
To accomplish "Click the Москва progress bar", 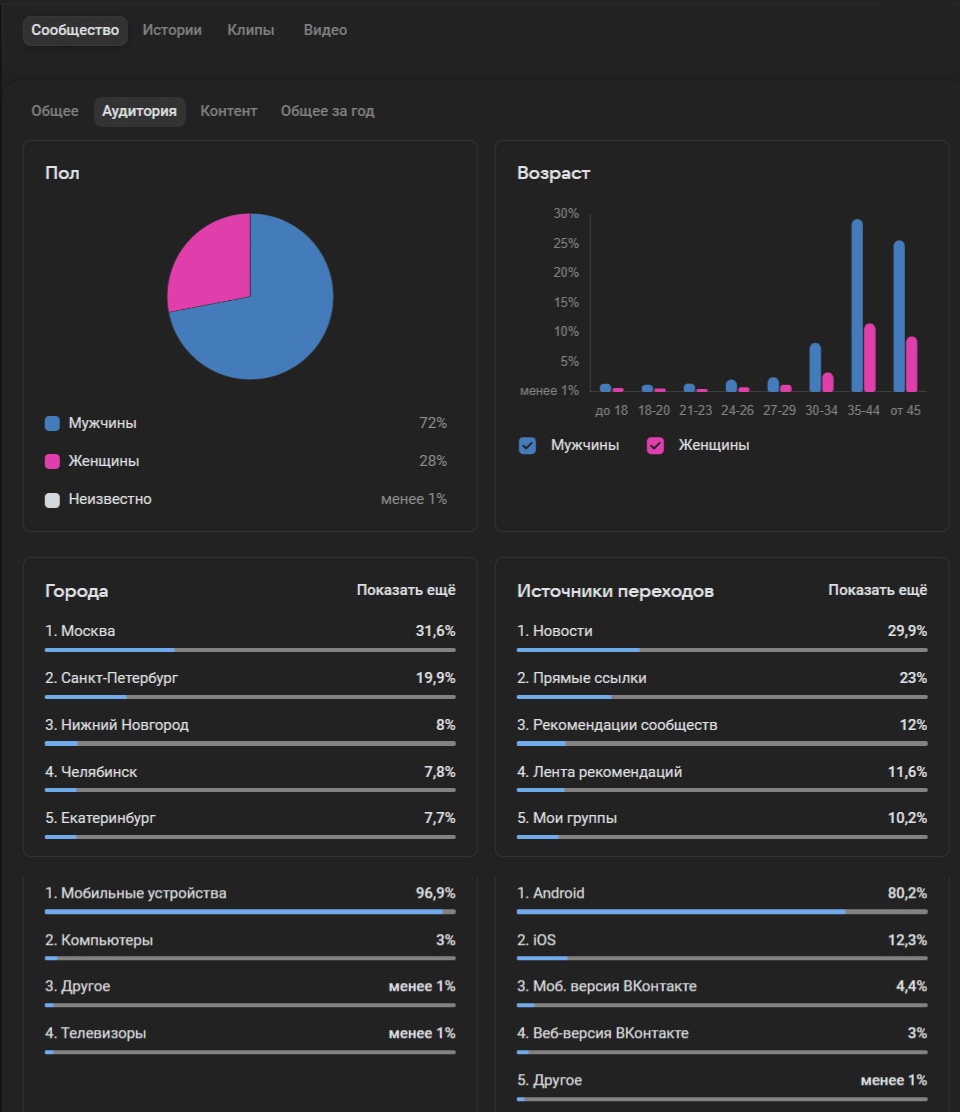I will tap(250, 650).
